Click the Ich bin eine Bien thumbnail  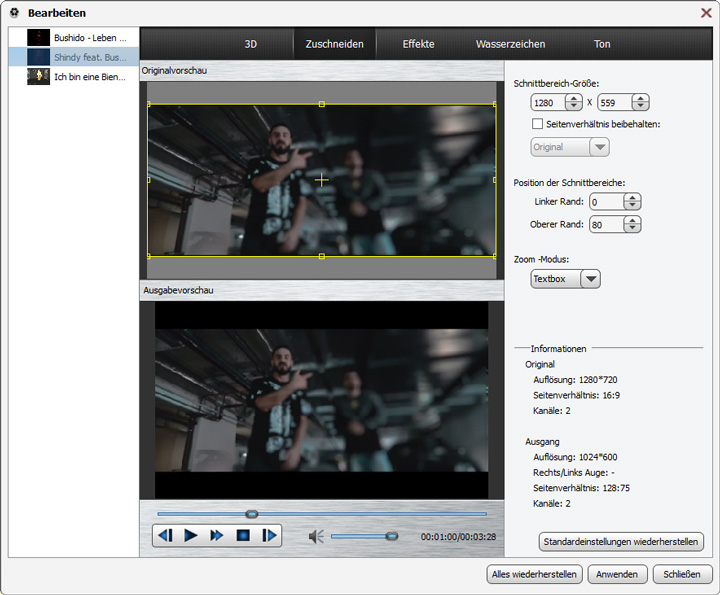tap(38, 77)
